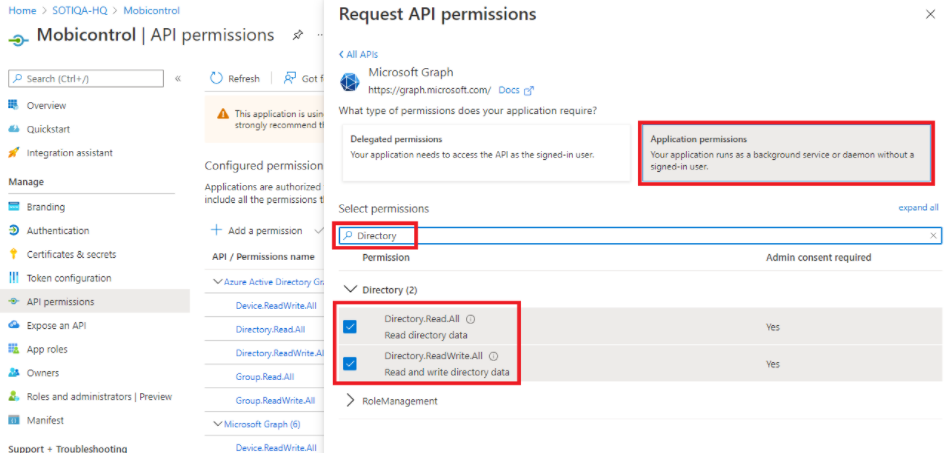Open Quickstart from the sidebar

pos(48,129)
